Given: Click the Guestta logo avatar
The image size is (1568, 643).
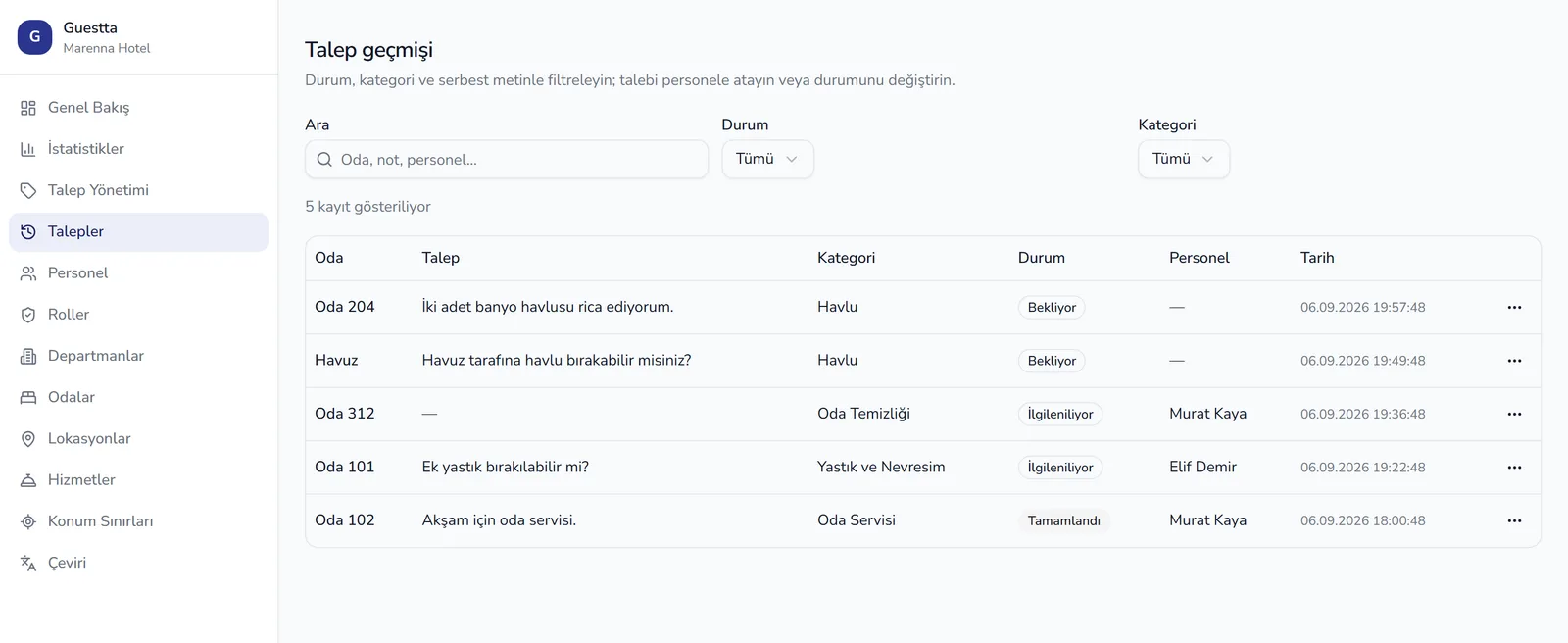Looking at the screenshot, I should pos(34,37).
